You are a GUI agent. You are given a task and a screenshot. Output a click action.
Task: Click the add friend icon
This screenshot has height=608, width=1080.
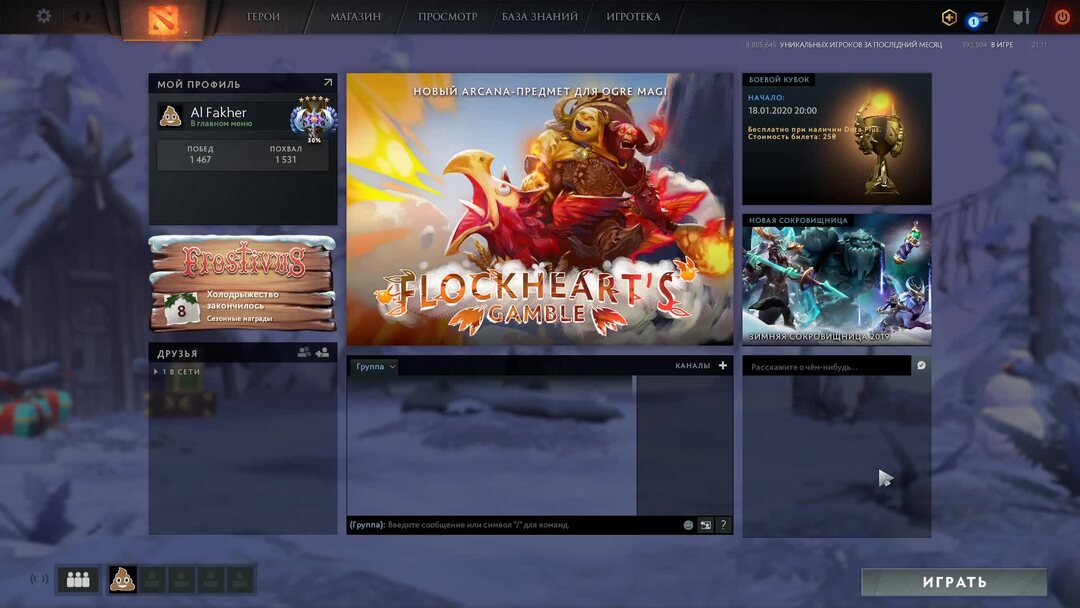point(322,353)
